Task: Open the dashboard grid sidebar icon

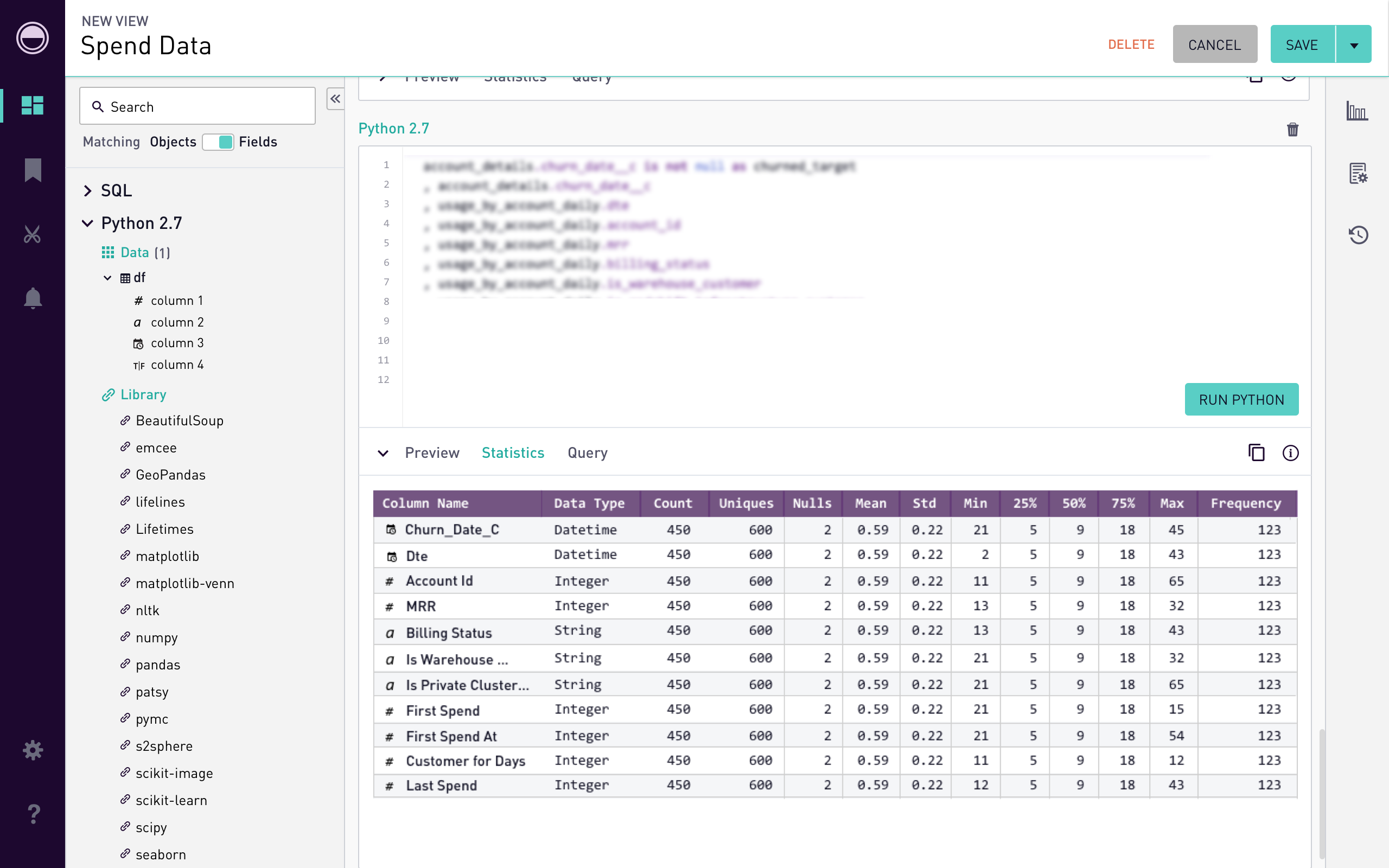Action: click(x=32, y=105)
